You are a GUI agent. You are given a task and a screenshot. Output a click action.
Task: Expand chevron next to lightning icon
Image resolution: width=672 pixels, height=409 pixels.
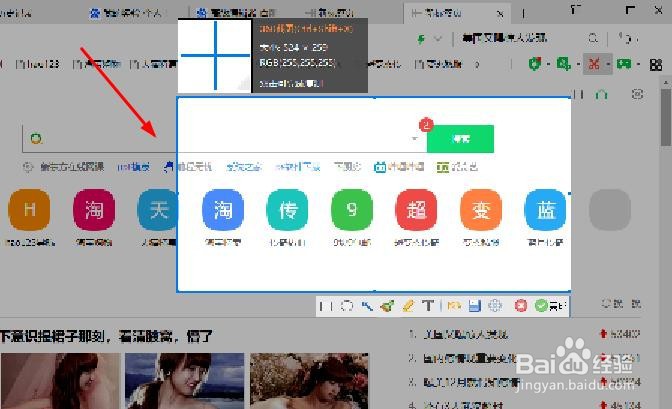[438, 39]
